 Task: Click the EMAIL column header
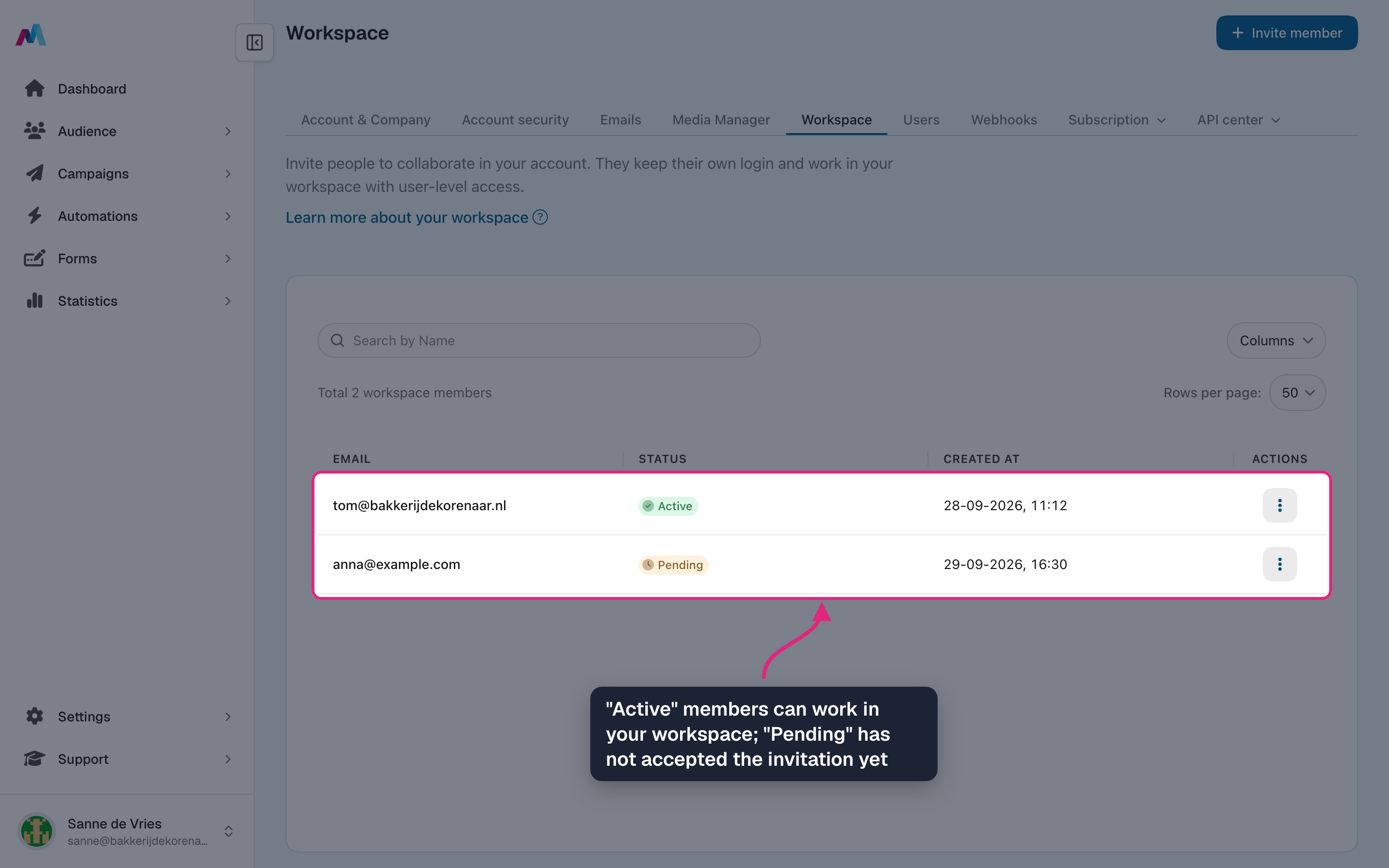pos(351,459)
